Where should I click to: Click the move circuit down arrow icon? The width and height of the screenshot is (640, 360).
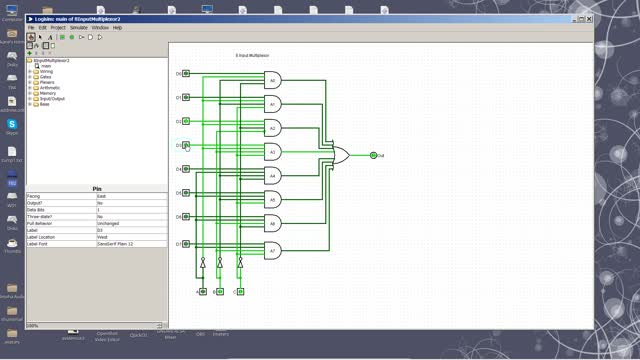click(43, 53)
